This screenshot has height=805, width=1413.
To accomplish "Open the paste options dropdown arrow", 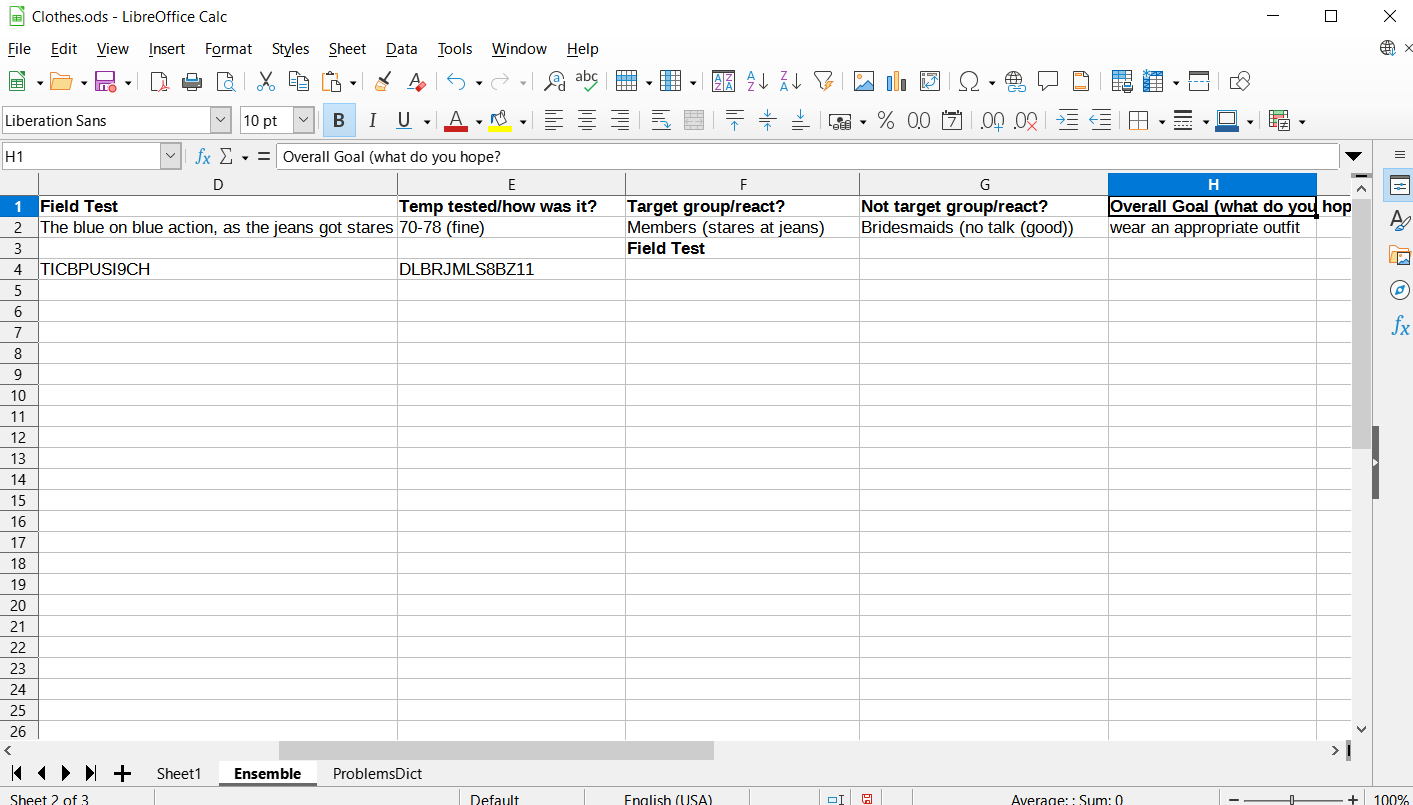I will [353, 82].
